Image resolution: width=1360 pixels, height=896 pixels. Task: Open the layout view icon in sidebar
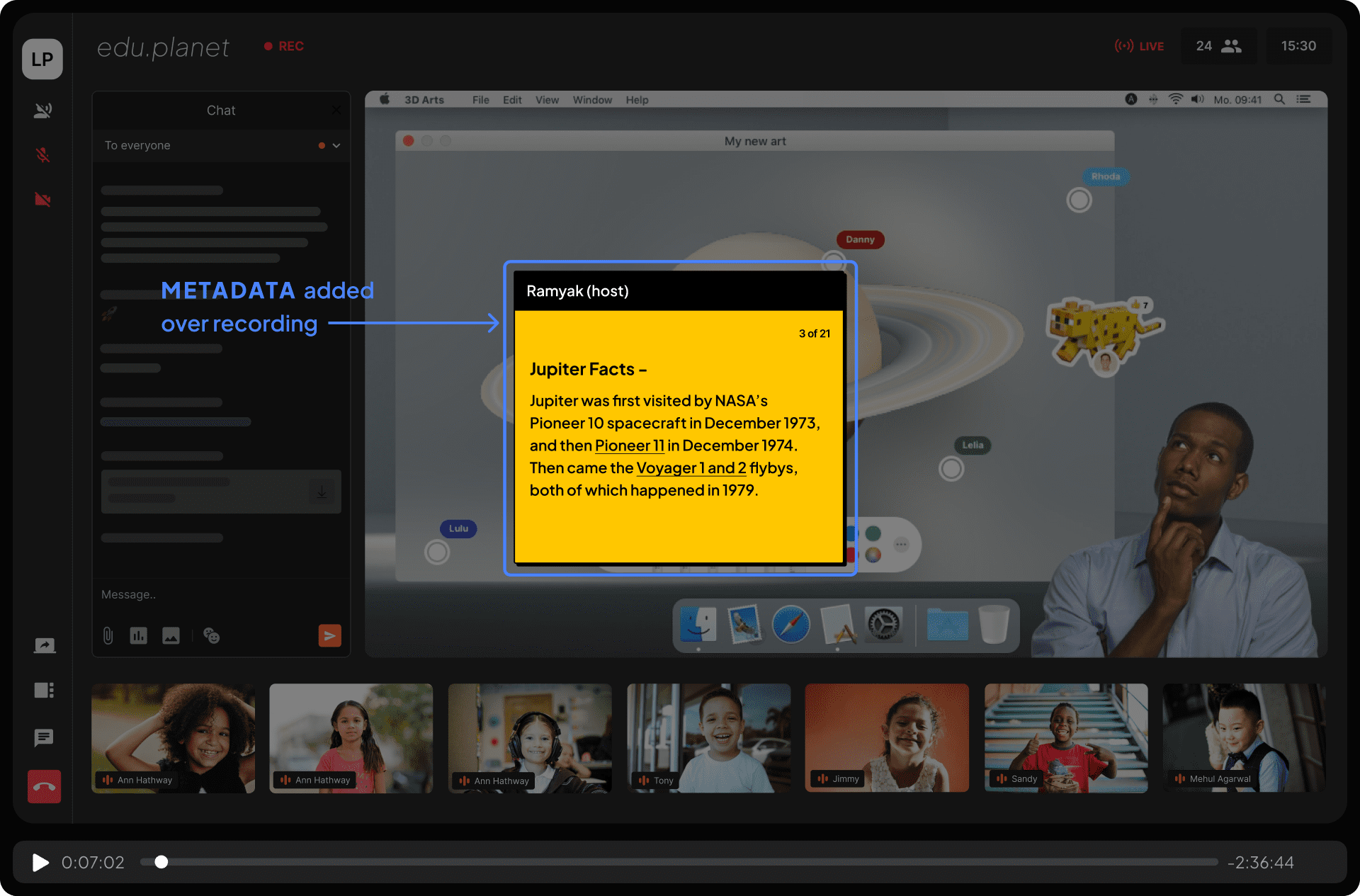(x=44, y=690)
